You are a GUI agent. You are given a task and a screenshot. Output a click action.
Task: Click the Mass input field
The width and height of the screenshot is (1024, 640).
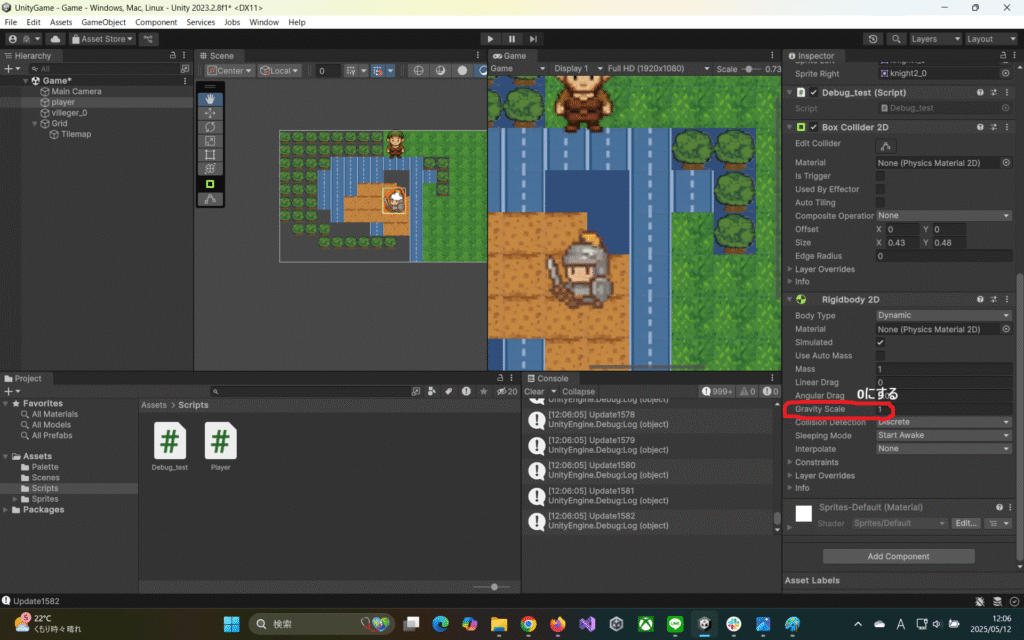[944, 369]
